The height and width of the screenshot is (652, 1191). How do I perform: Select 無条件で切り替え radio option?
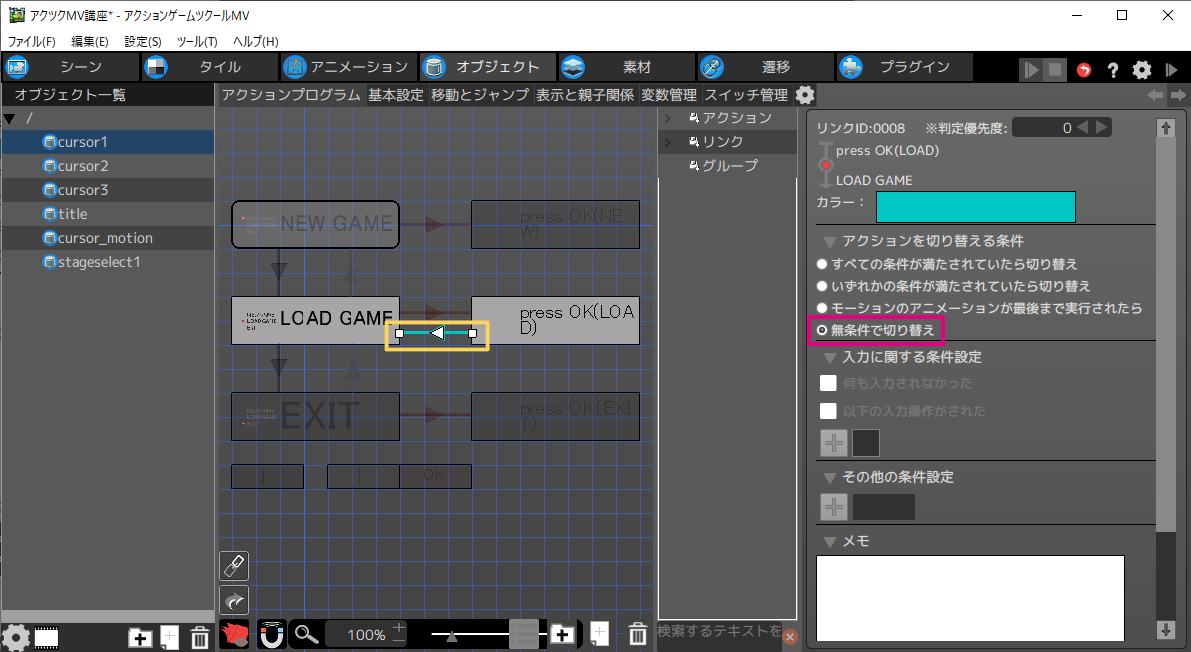(x=822, y=330)
